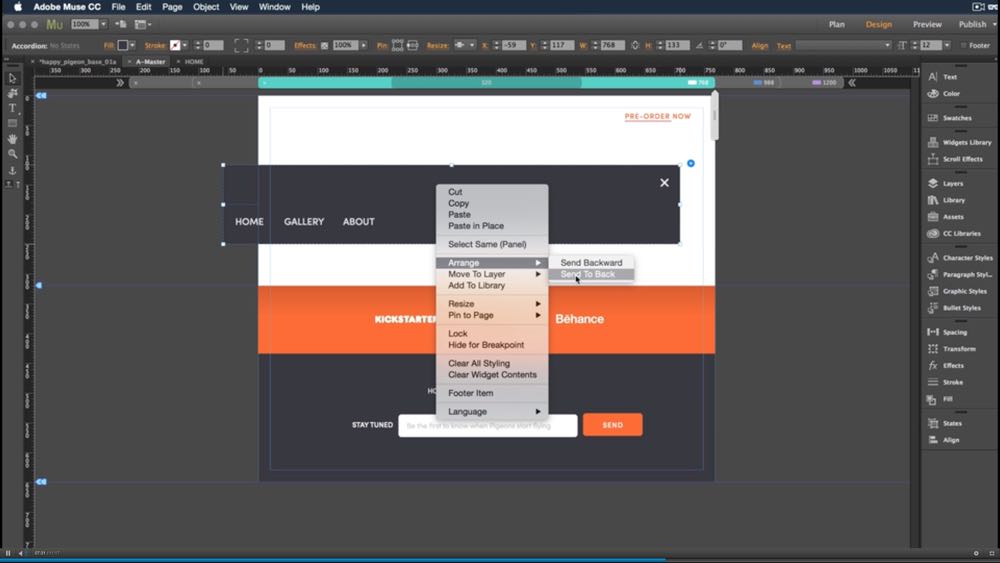The width and height of the screenshot is (1000, 563).
Task: Select the Zoom magnifier tool
Action: 12,154
